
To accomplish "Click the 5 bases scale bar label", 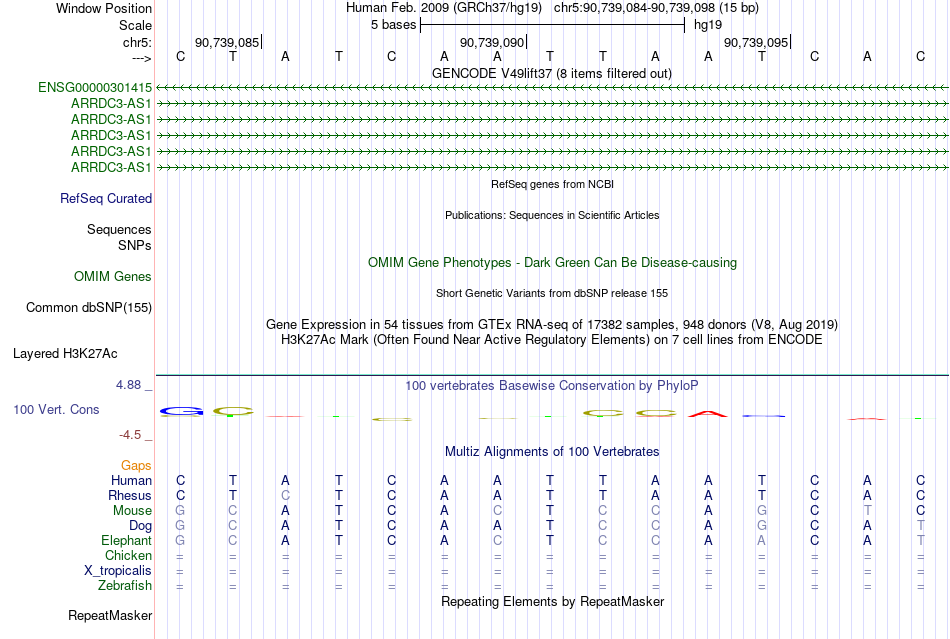I will tap(394, 25).
